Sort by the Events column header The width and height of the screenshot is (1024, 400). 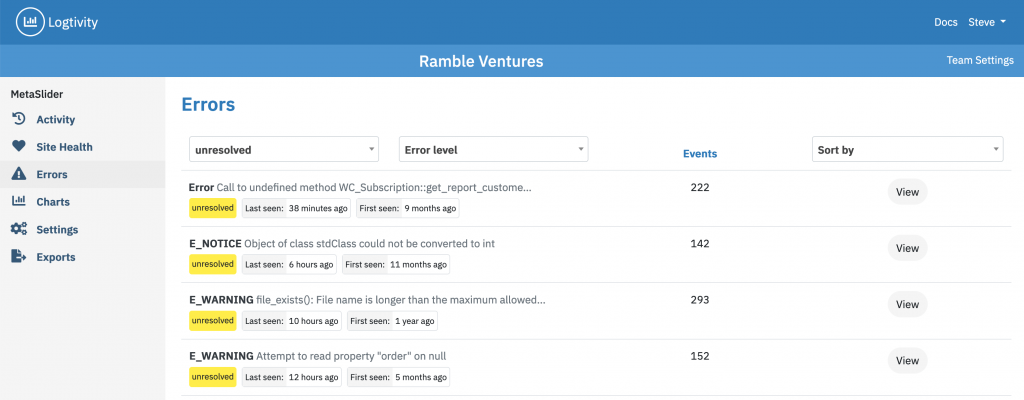(699, 154)
